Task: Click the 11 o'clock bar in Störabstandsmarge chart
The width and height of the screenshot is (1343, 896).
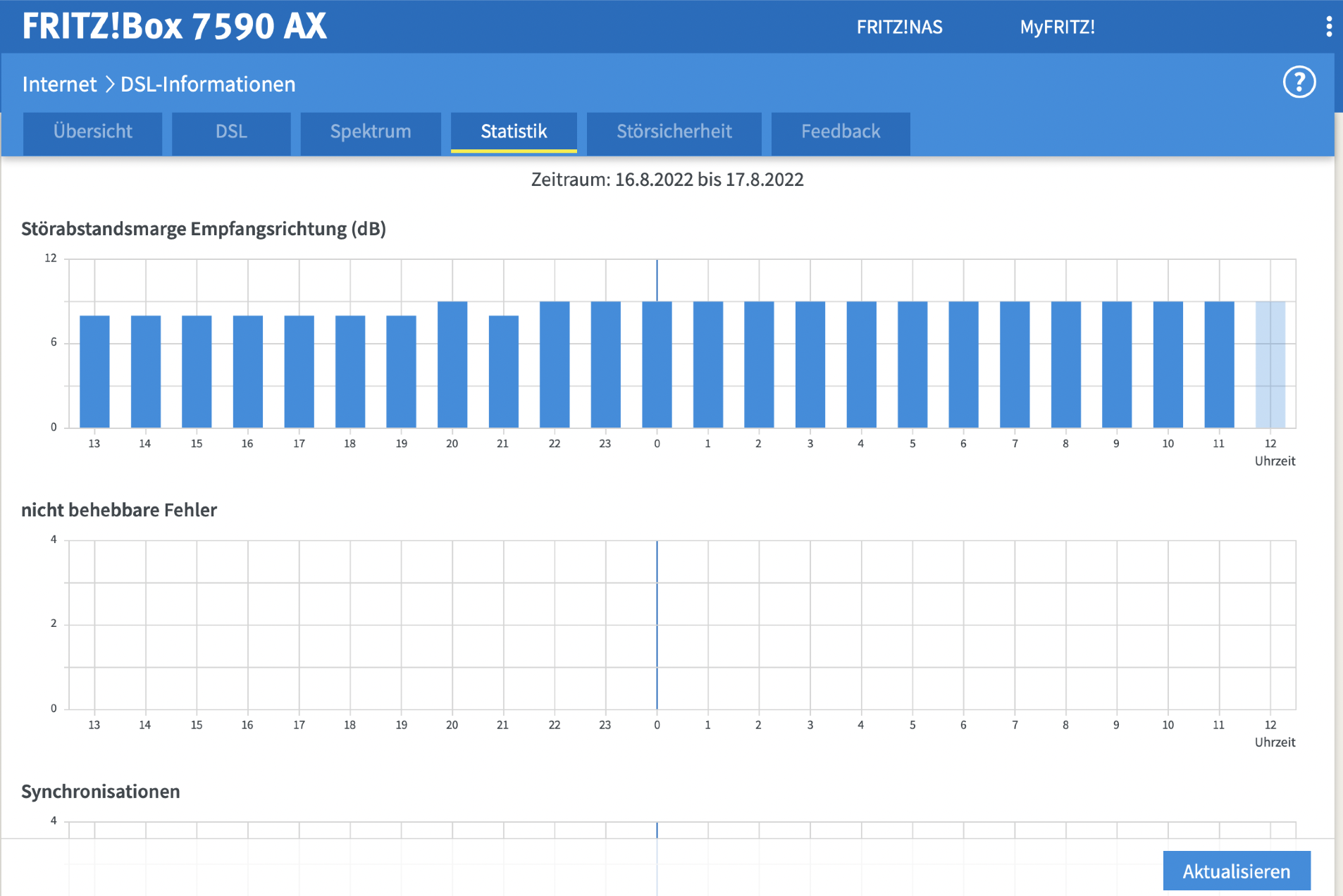Action: 1219,364
